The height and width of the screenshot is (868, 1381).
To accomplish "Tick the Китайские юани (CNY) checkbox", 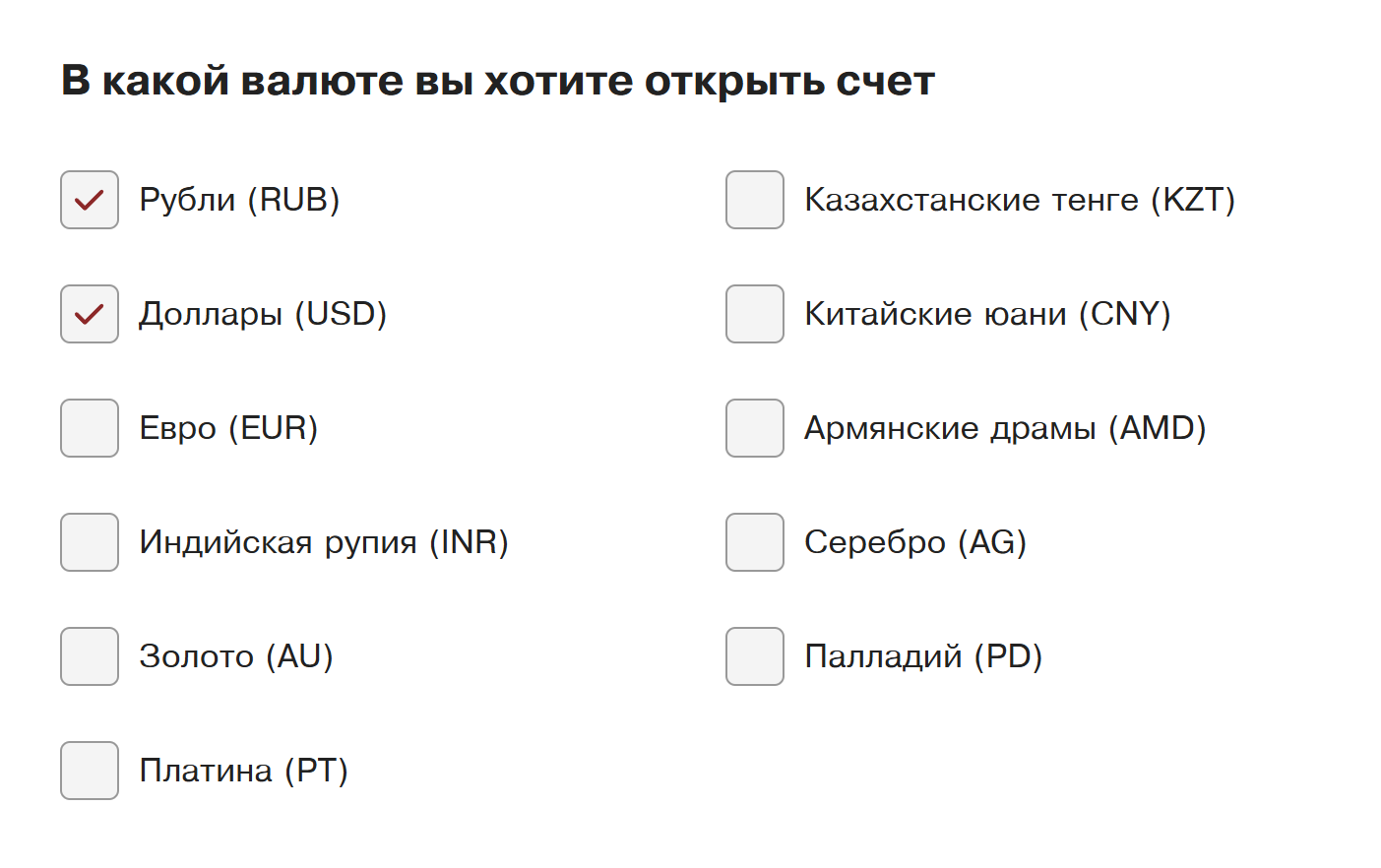I will coord(755,314).
